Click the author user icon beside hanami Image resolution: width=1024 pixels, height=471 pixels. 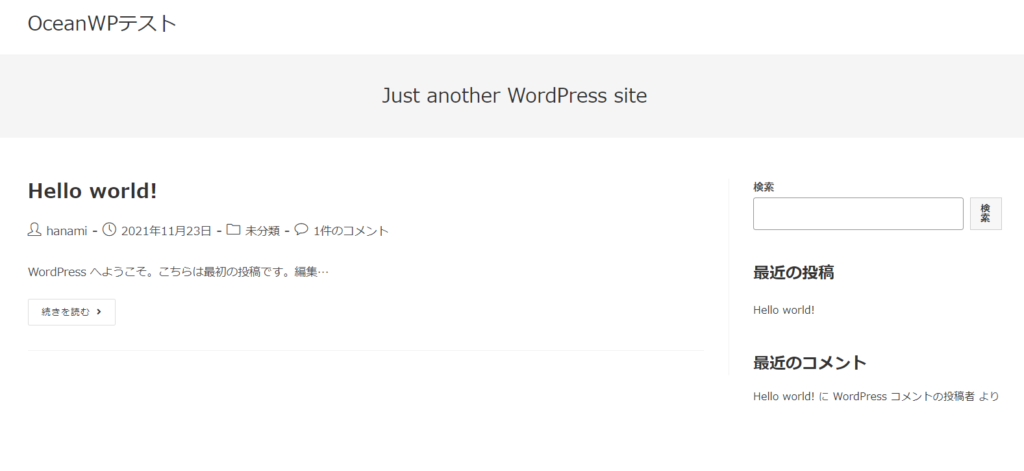(x=34, y=230)
